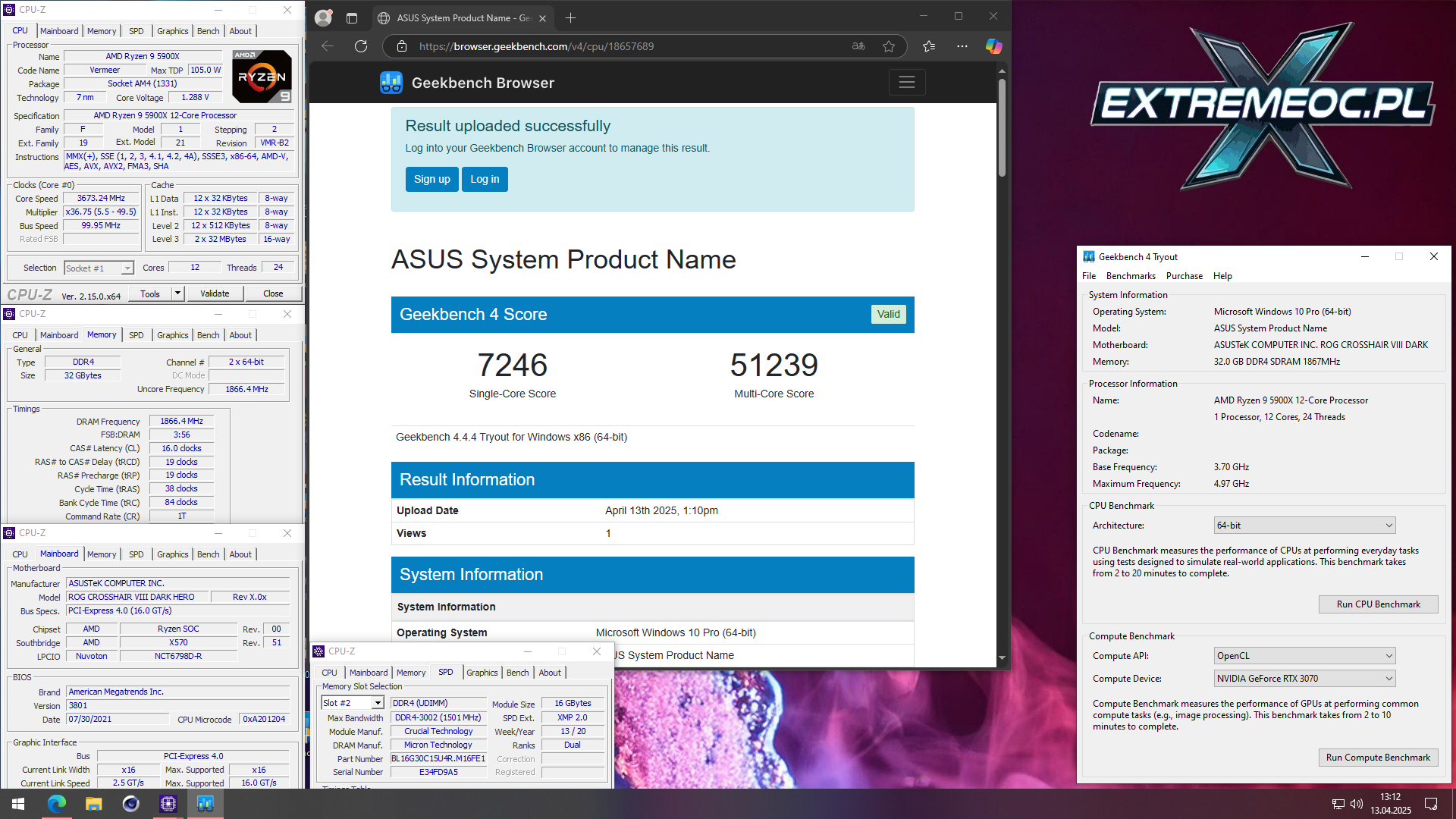1456x819 pixels.
Task: Click the site info lock icon
Action: [x=402, y=46]
